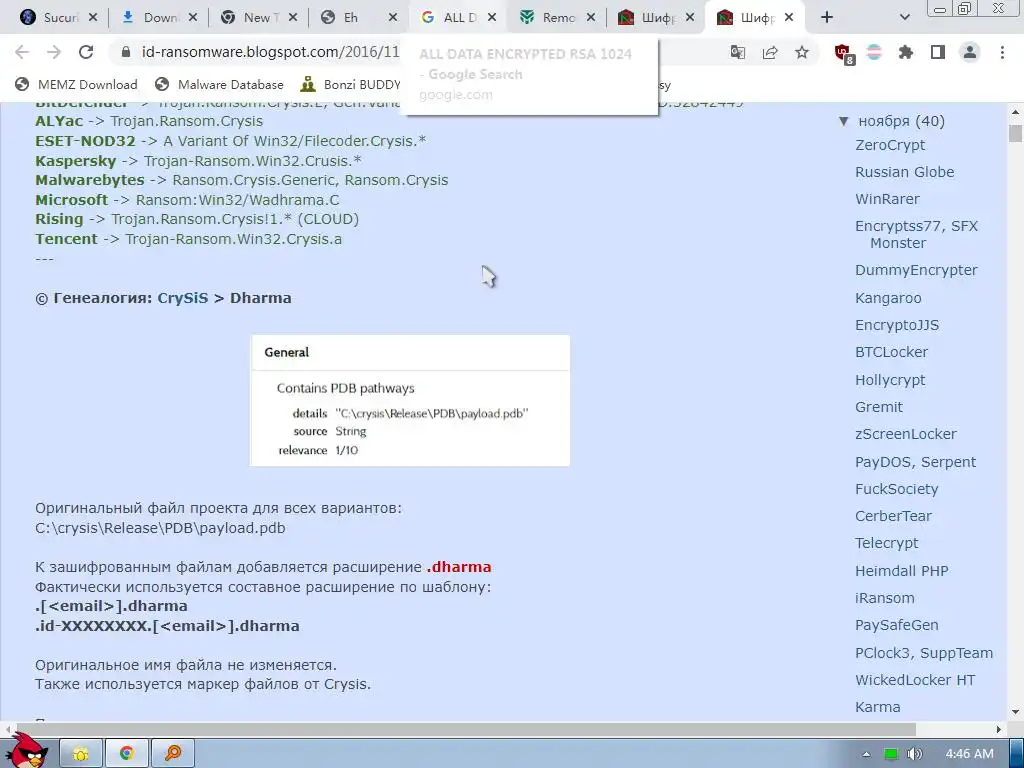Open the Chrome three-dot menu

click(1002, 52)
